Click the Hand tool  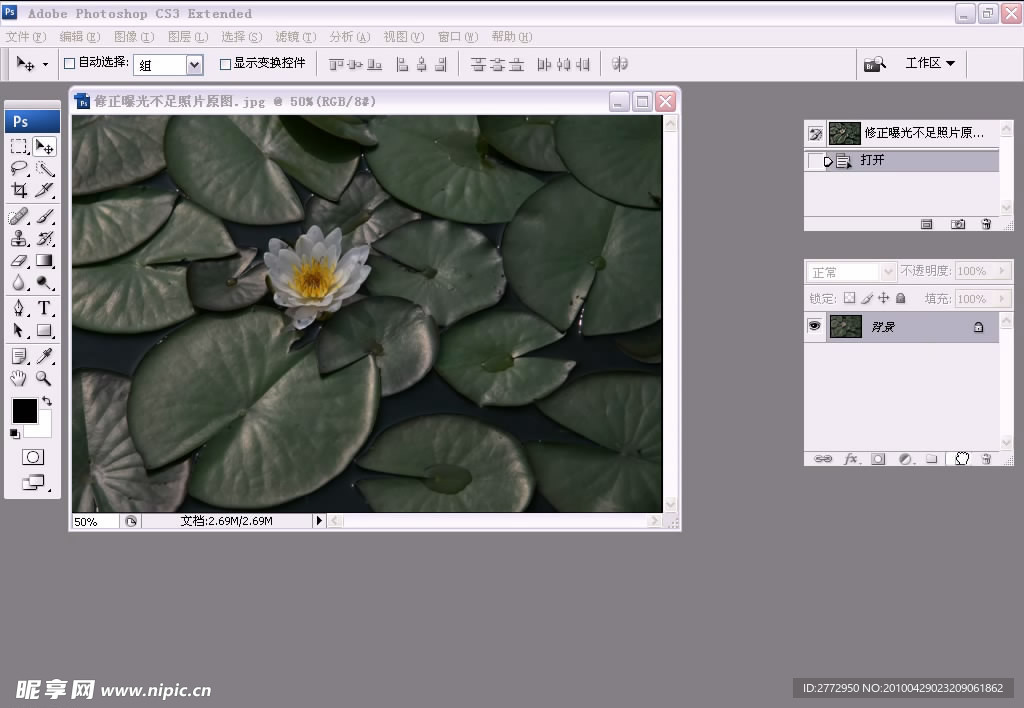coord(19,378)
